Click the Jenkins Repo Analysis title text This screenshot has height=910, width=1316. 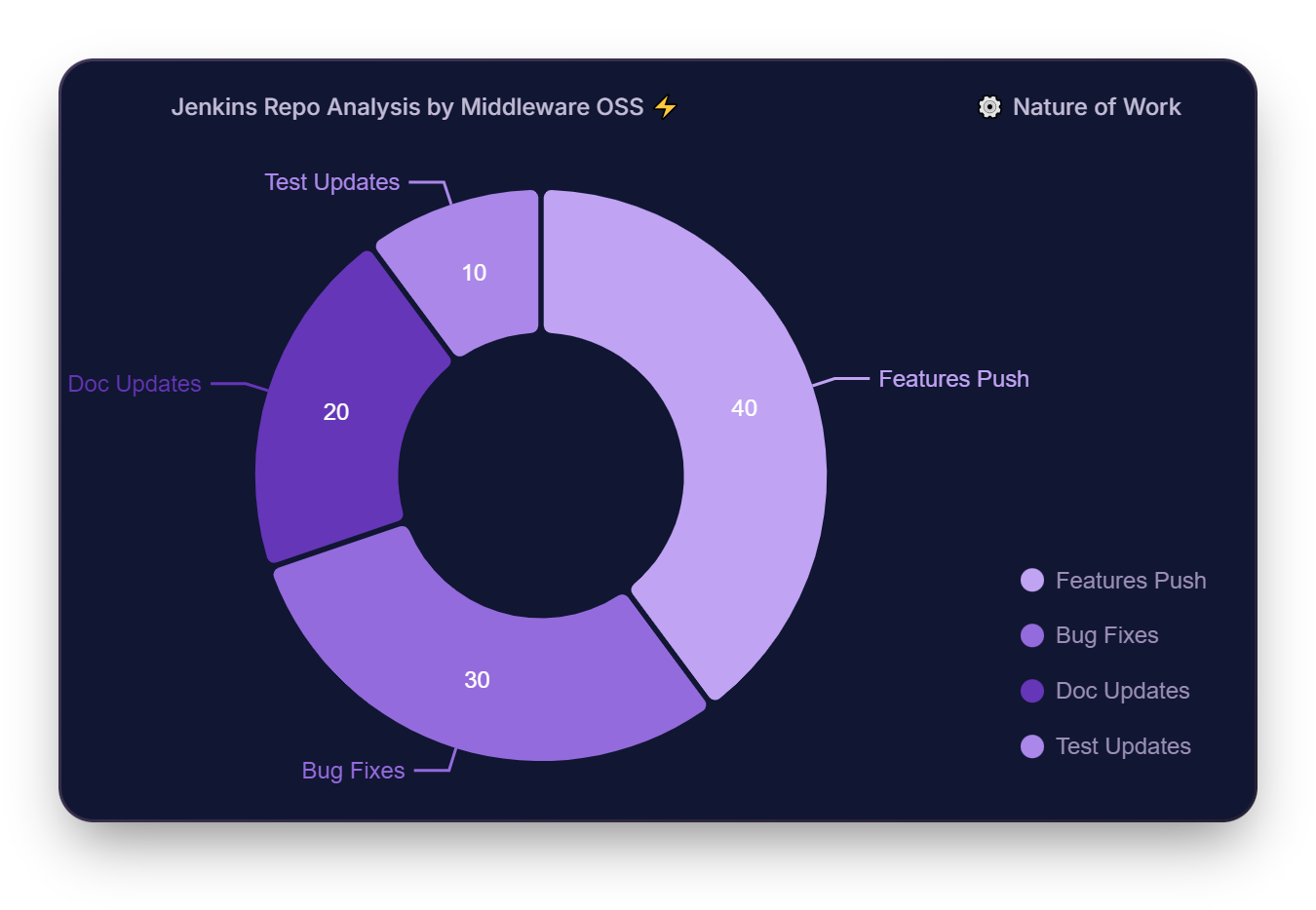click(x=407, y=107)
